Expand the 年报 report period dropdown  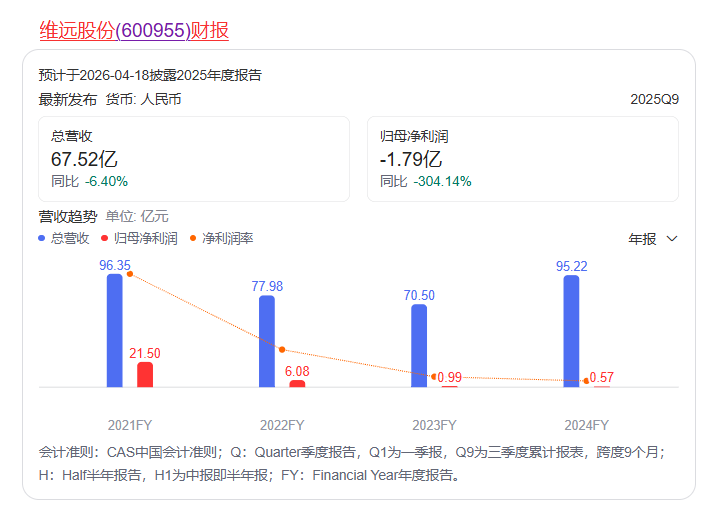point(654,239)
